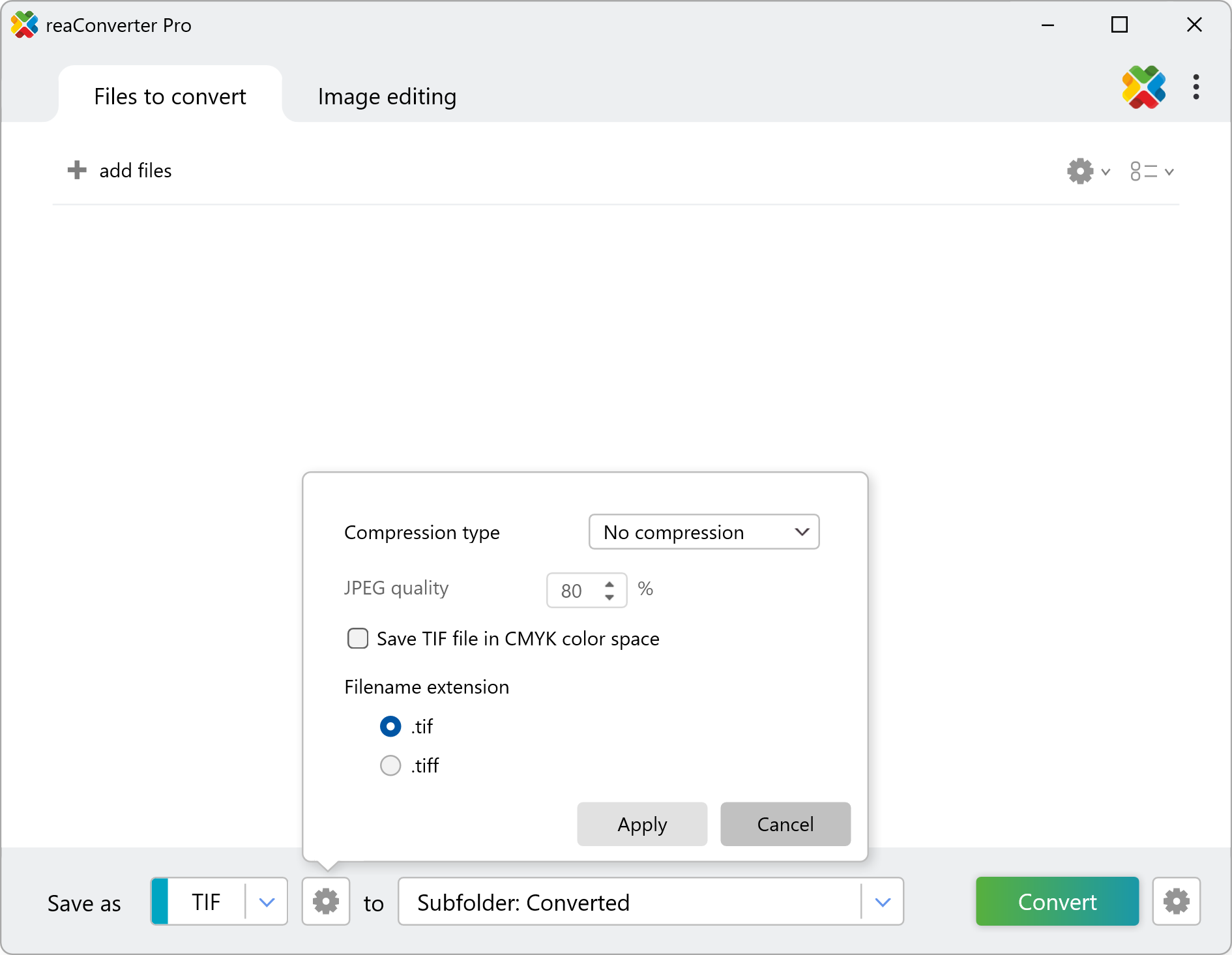This screenshot has height=955, width=1232.
Task: Click the plus icon beside add files
Action: tap(77, 170)
